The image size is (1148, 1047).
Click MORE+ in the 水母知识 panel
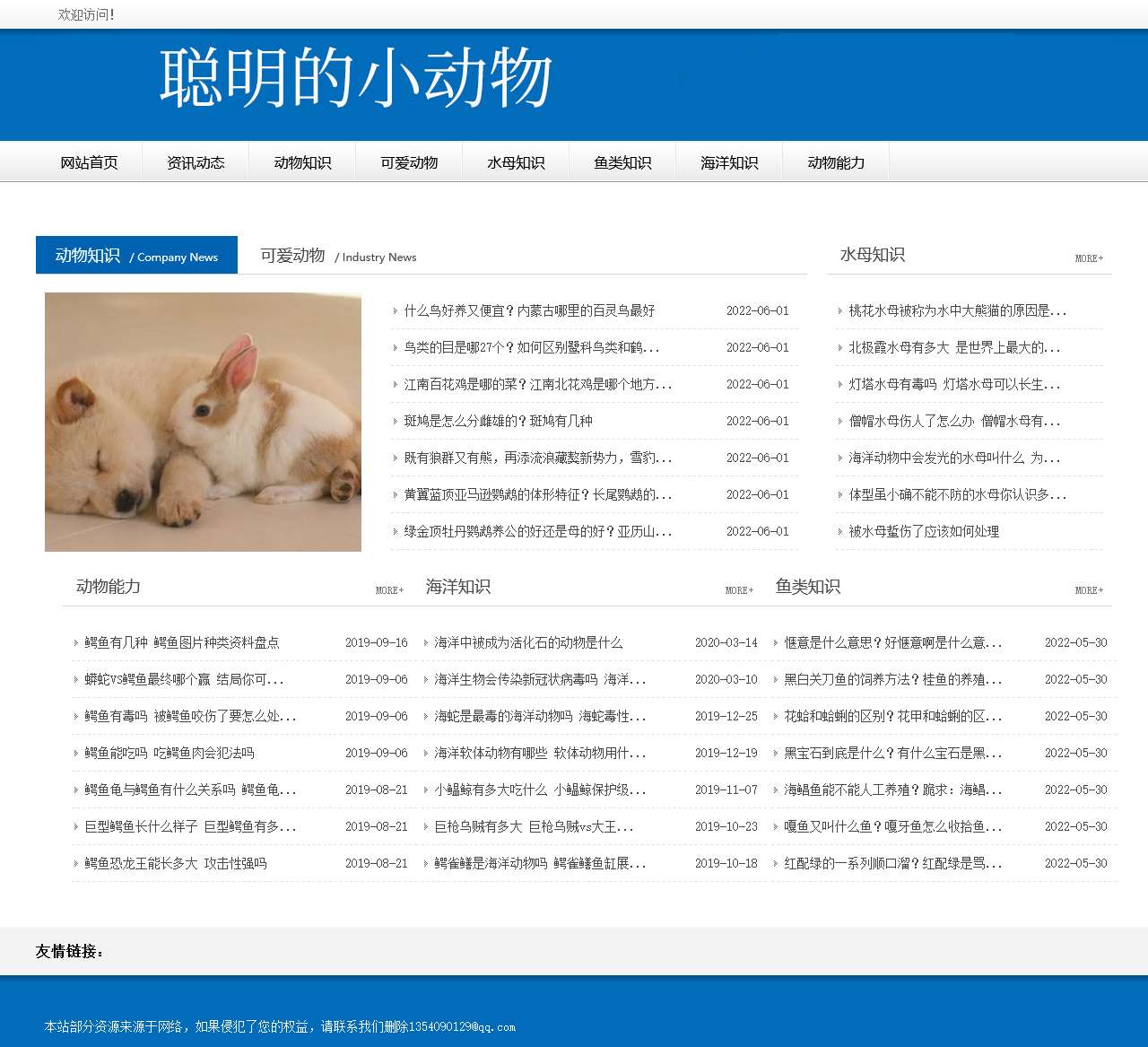(1090, 258)
